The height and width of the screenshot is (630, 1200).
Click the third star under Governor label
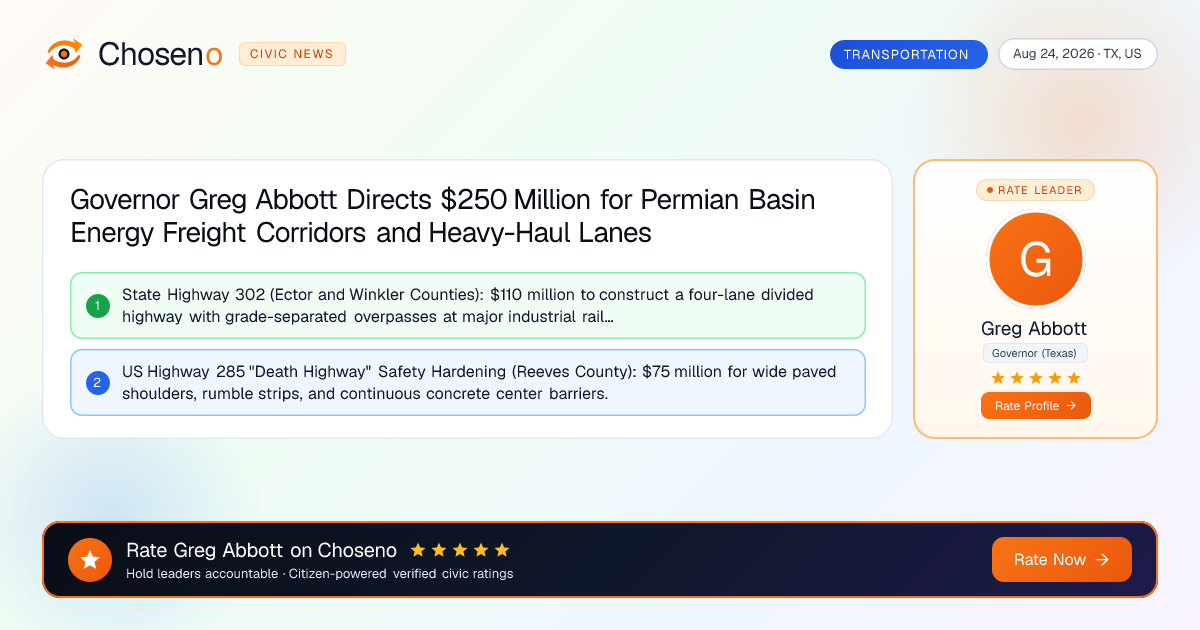(1035, 378)
